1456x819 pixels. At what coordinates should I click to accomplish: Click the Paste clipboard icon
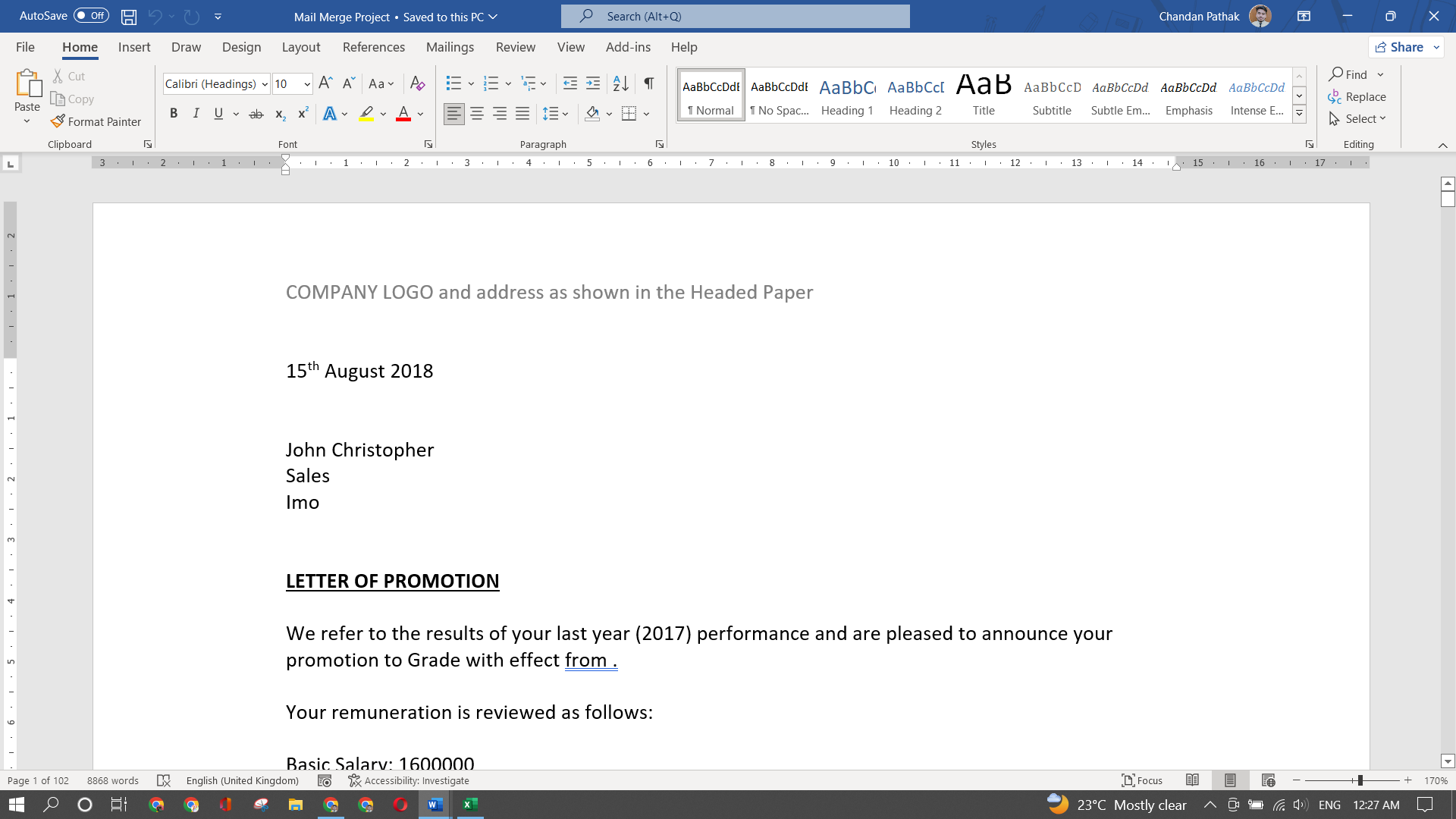click(x=28, y=83)
